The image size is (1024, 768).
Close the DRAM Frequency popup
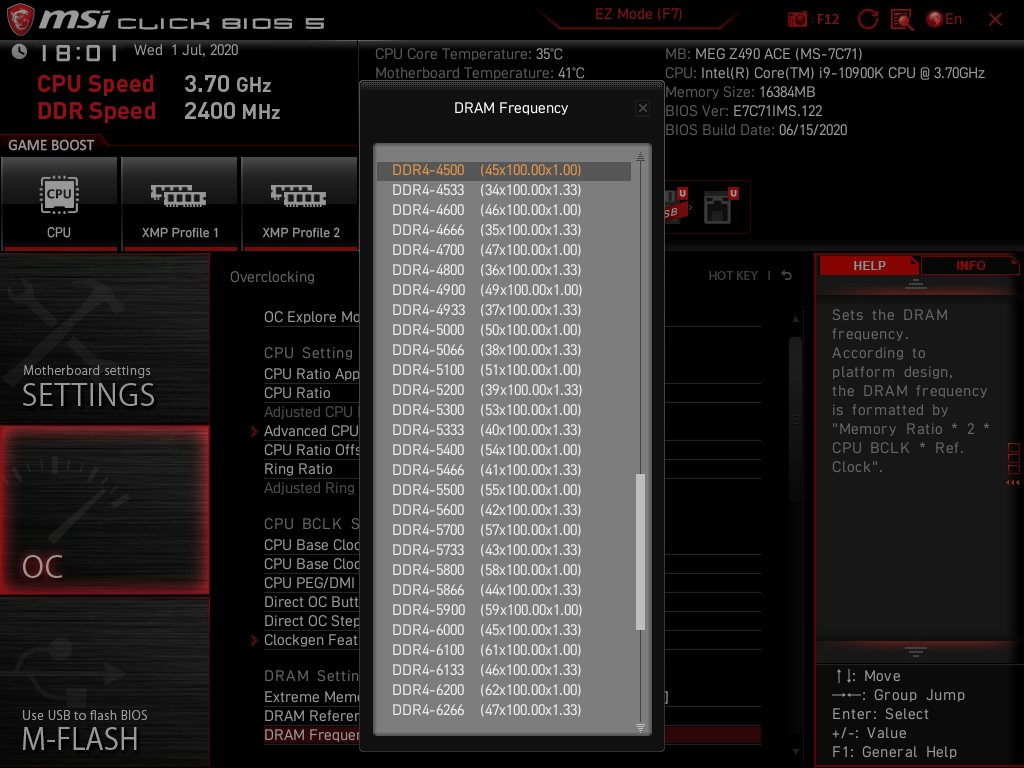[x=642, y=108]
